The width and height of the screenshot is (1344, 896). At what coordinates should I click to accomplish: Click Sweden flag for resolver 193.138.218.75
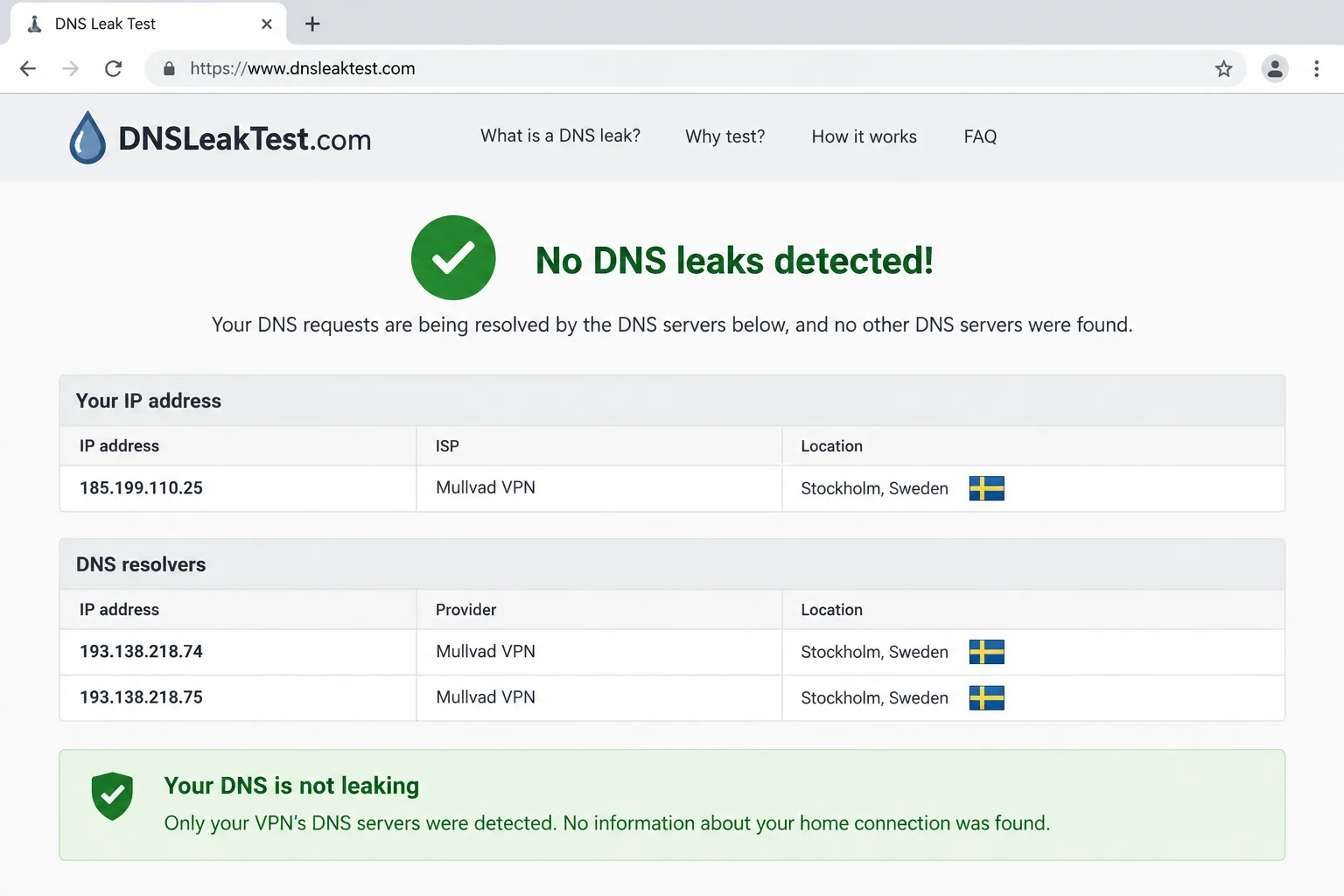point(986,697)
